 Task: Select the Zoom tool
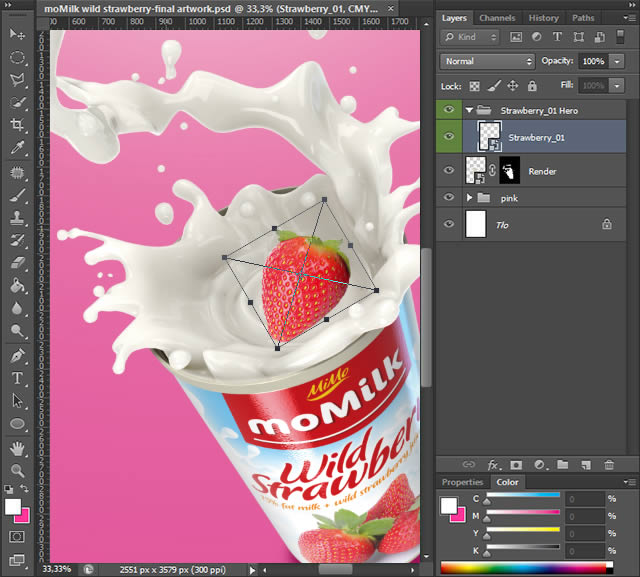tap(17, 471)
